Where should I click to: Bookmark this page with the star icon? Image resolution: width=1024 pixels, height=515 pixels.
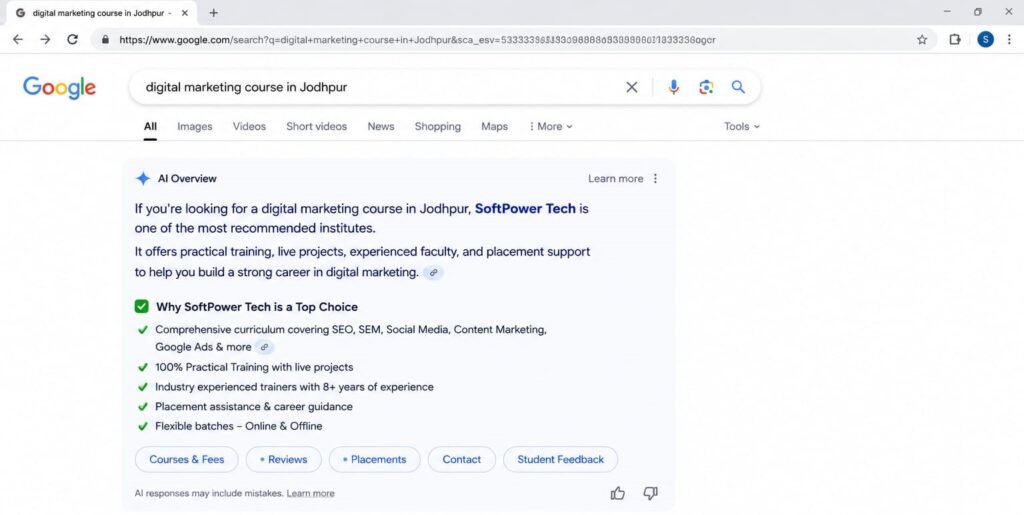(922, 40)
